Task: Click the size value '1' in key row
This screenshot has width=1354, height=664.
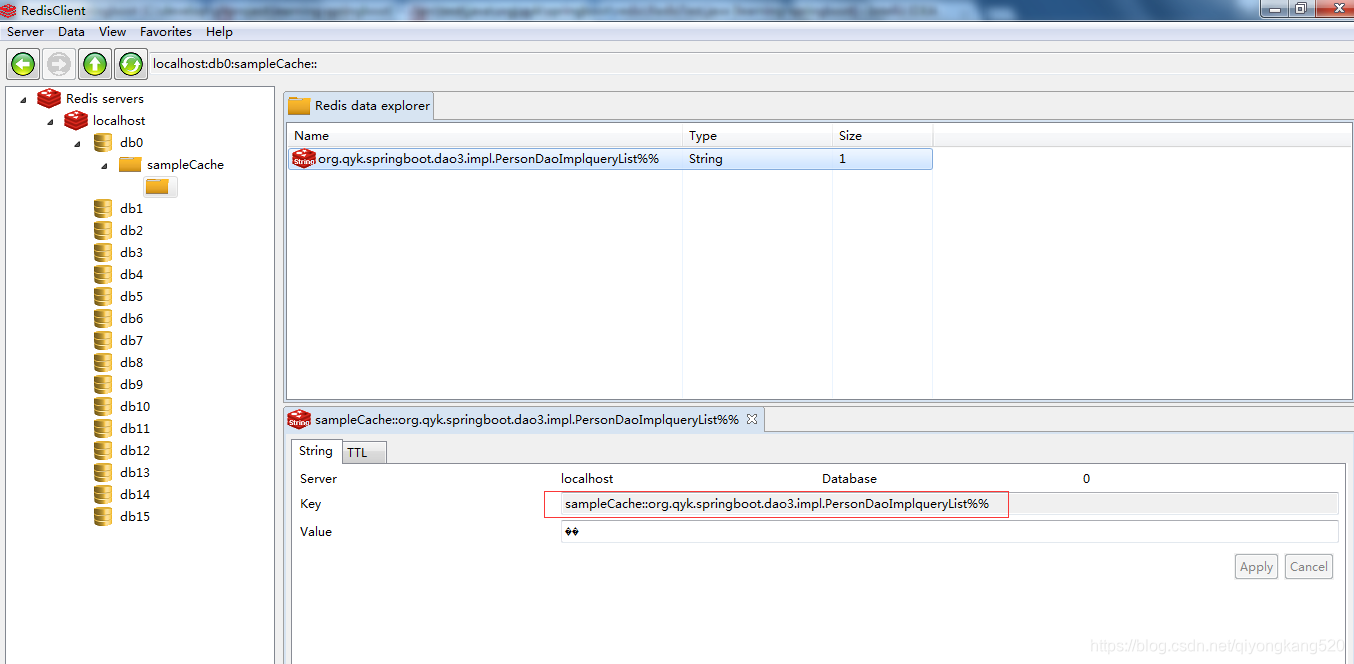Action: (x=842, y=159)
